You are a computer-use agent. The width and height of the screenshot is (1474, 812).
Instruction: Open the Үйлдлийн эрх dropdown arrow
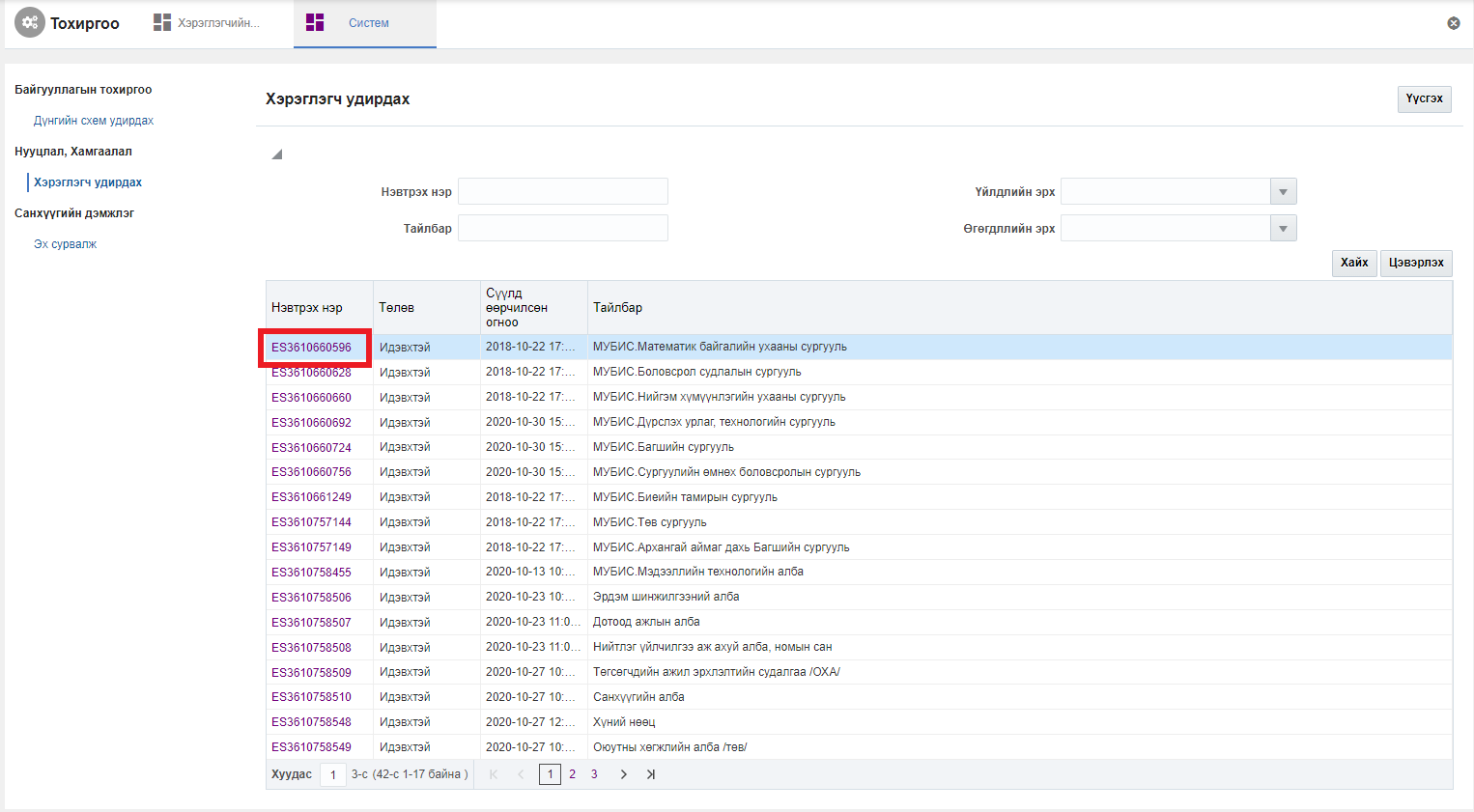[1283, 192]
